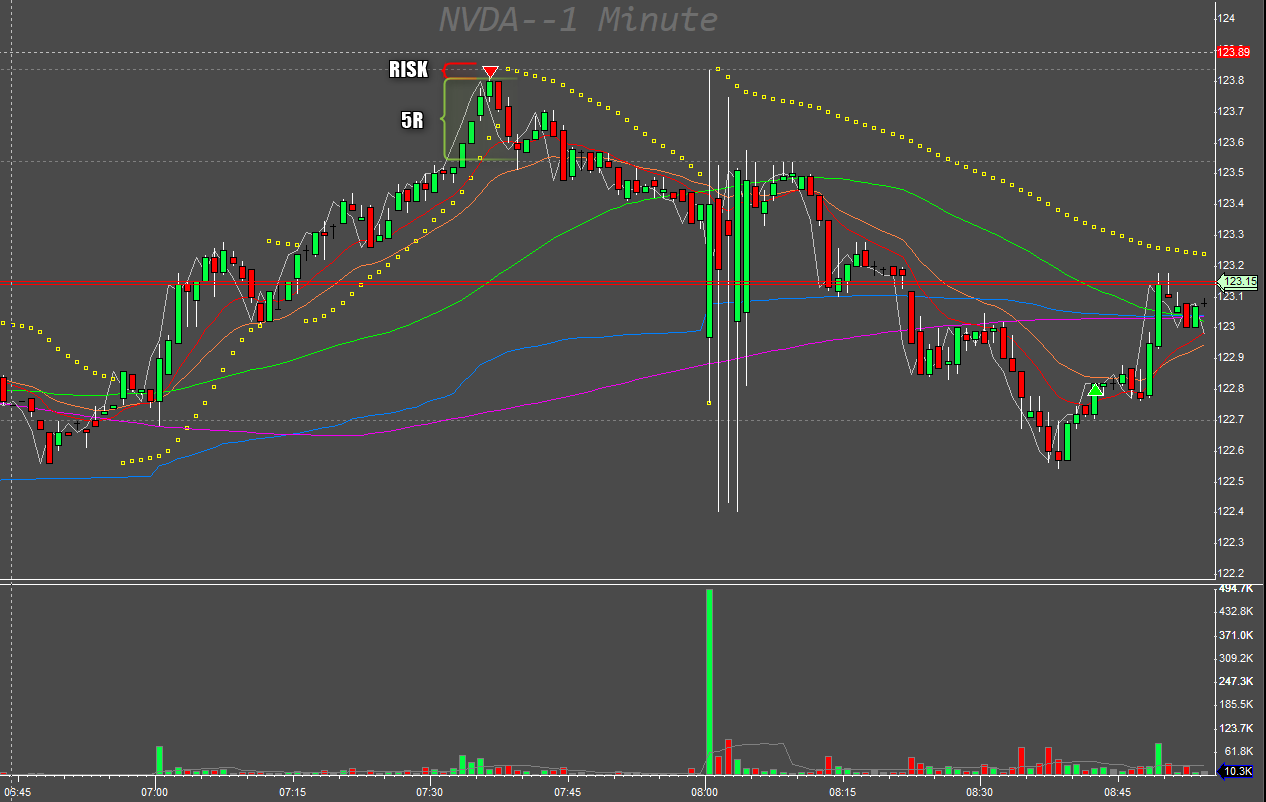Click the 122.9 price axis label
Viewport: 1266px width, 802px height.
(x=1231, y=357)
